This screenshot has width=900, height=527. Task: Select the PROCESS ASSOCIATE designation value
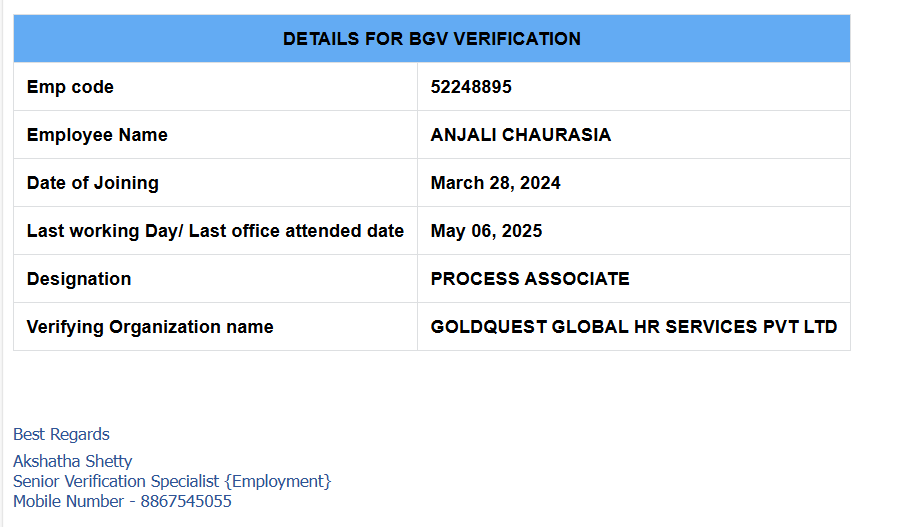[530, 279]
